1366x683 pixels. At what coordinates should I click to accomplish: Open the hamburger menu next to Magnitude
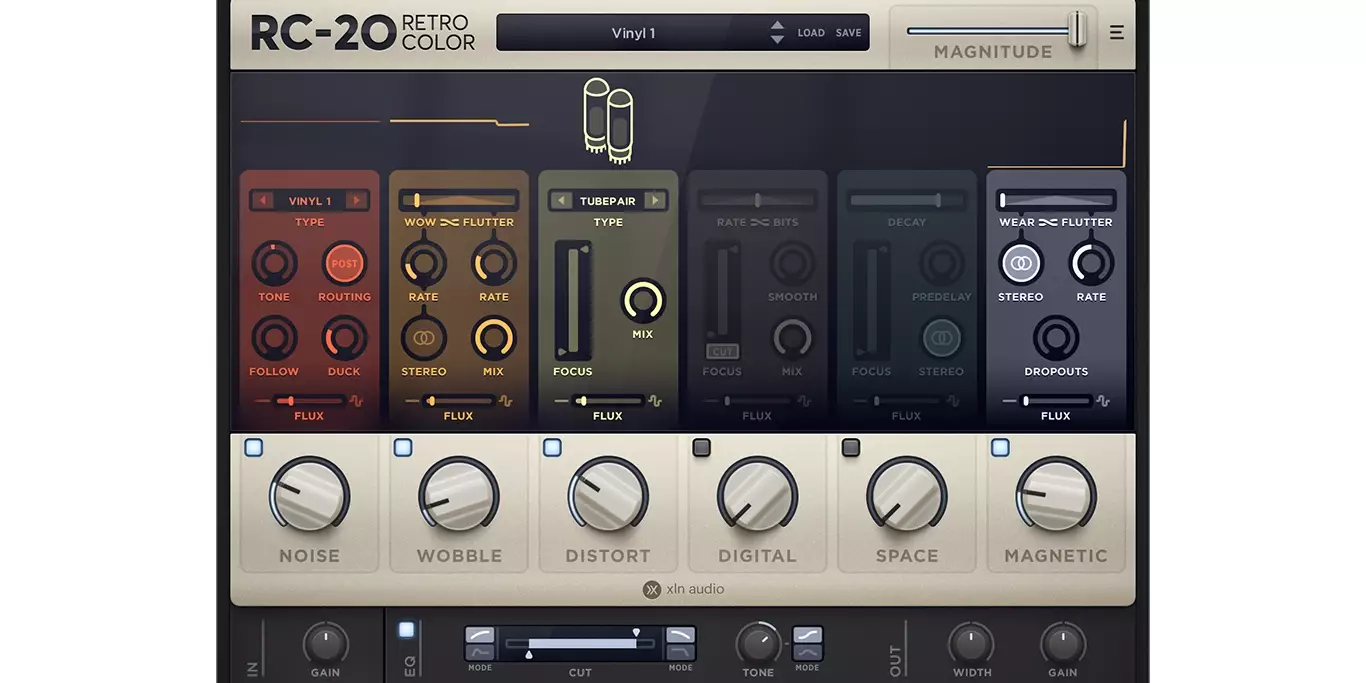click(1116, 33)
